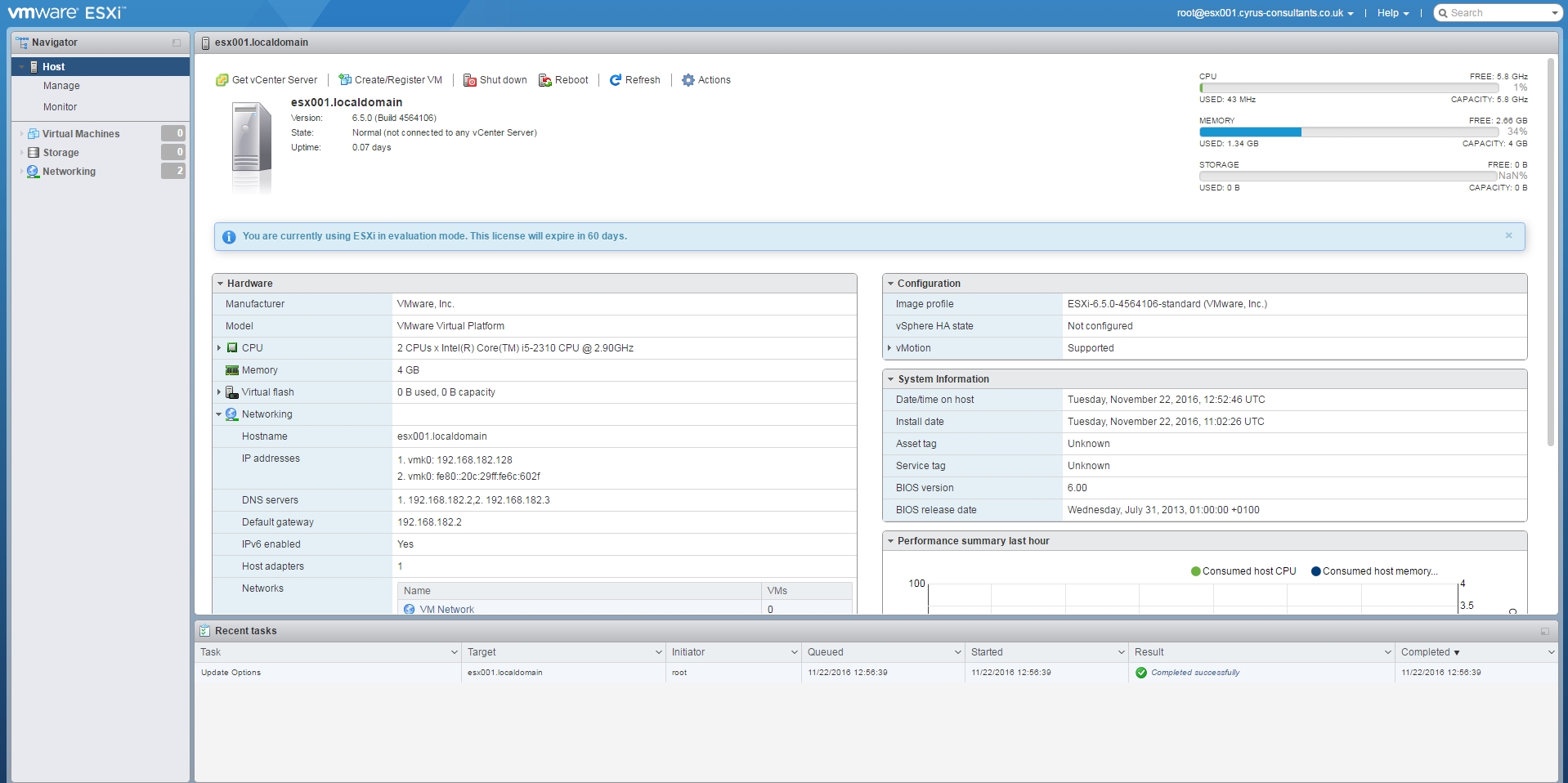
Task: Click the Get vCenter Server button
Action: tap(267, 80)
